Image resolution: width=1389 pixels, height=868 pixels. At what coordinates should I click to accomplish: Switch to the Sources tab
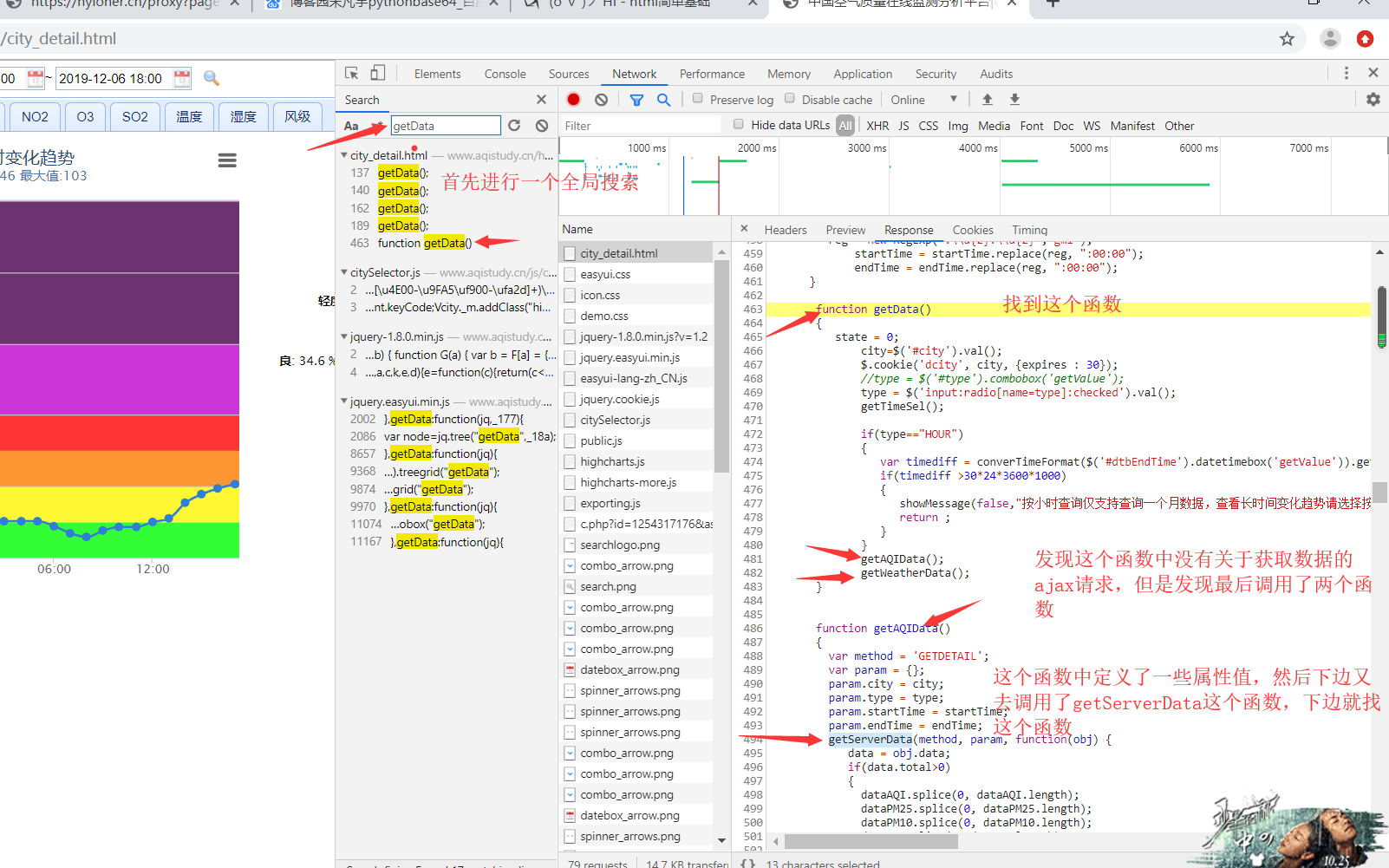pyautogui.click(x=568, y=74)
